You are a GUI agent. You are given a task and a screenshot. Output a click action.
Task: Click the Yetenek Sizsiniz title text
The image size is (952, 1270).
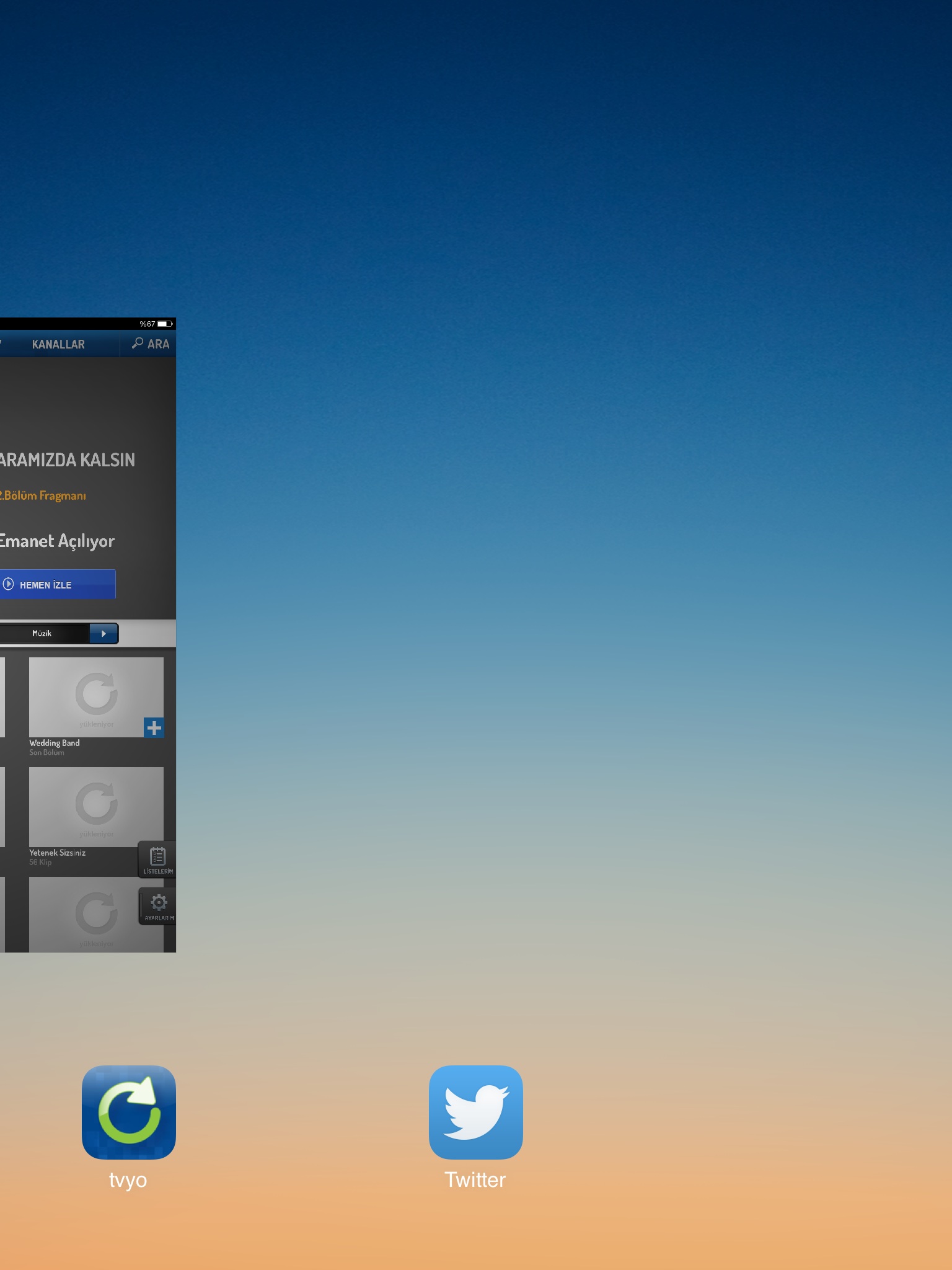58,853
